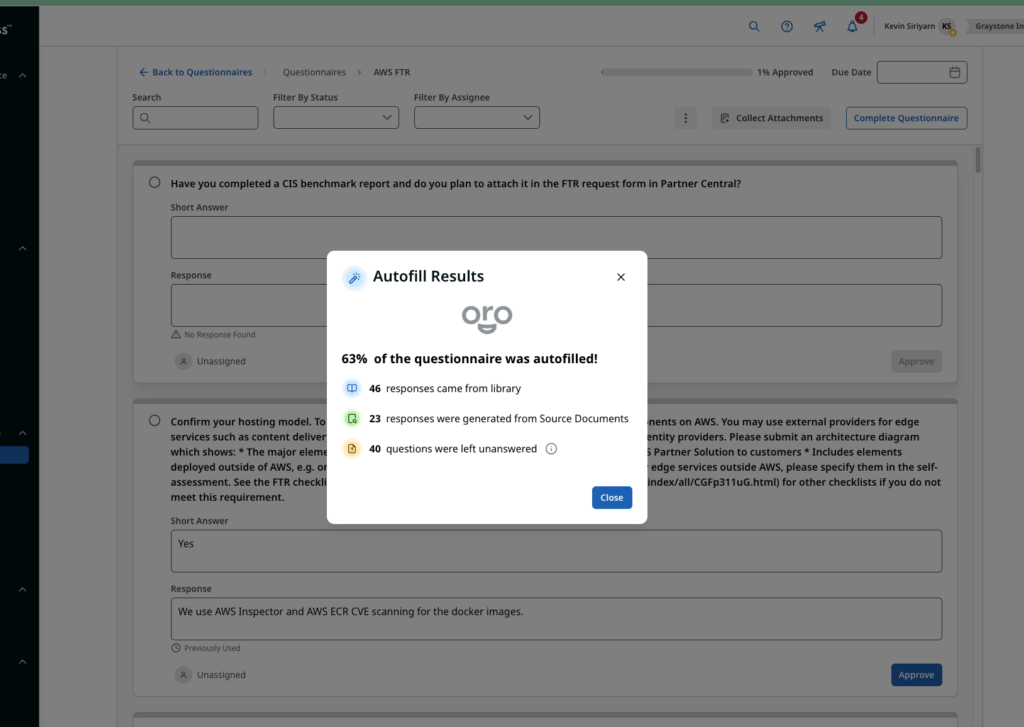Select radio for hosting model question
The image size is (1024, 727).
[154, 421]
